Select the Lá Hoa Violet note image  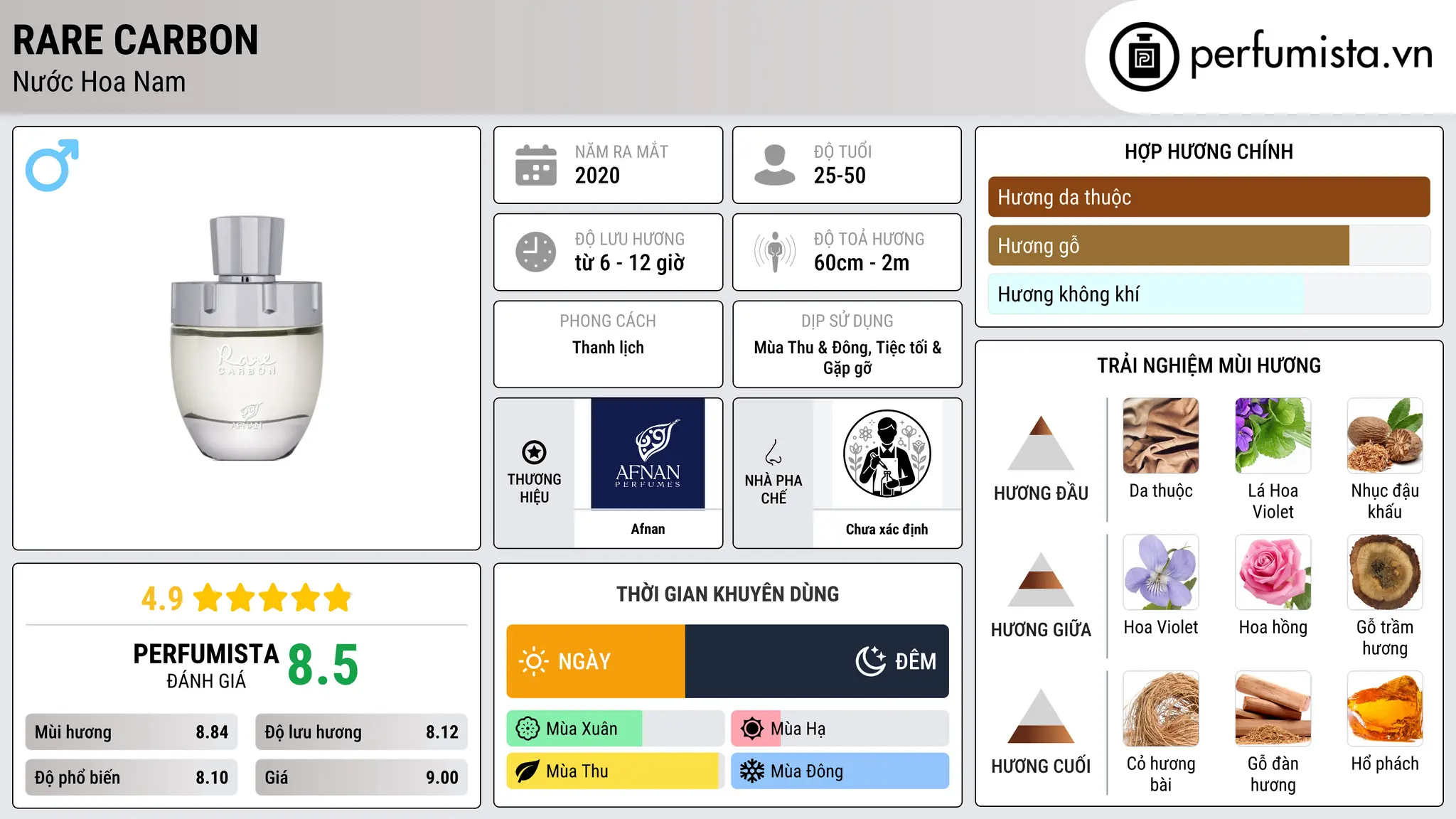tap(1273, 436)
